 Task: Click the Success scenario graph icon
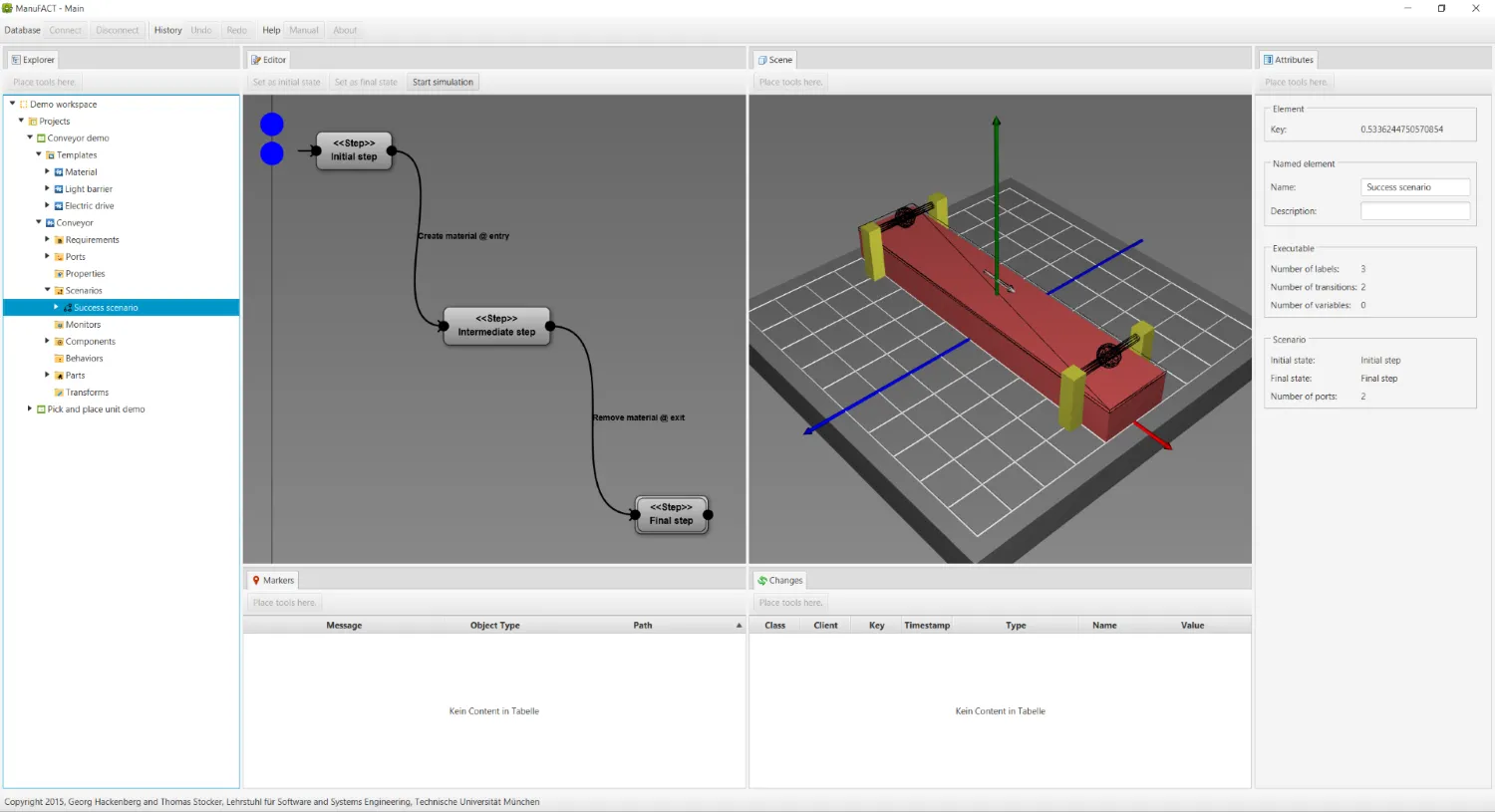point(68,308)
